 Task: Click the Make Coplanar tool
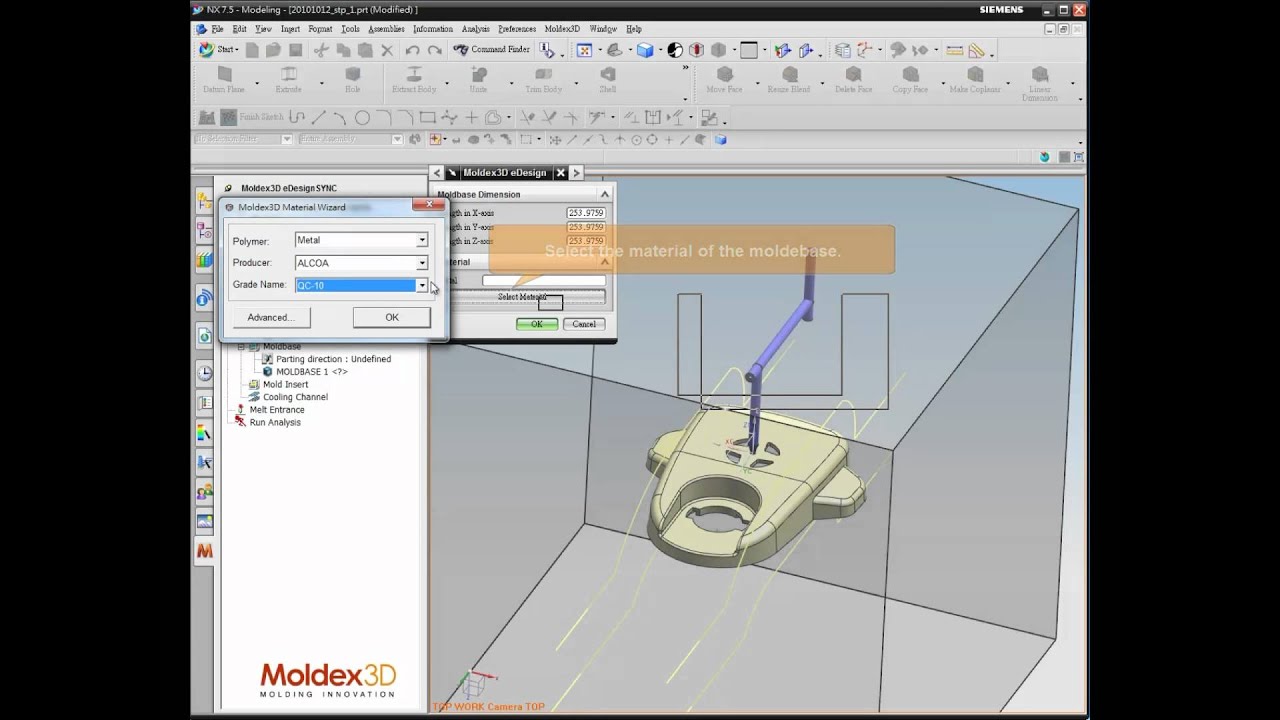click(x=975, y=80)
